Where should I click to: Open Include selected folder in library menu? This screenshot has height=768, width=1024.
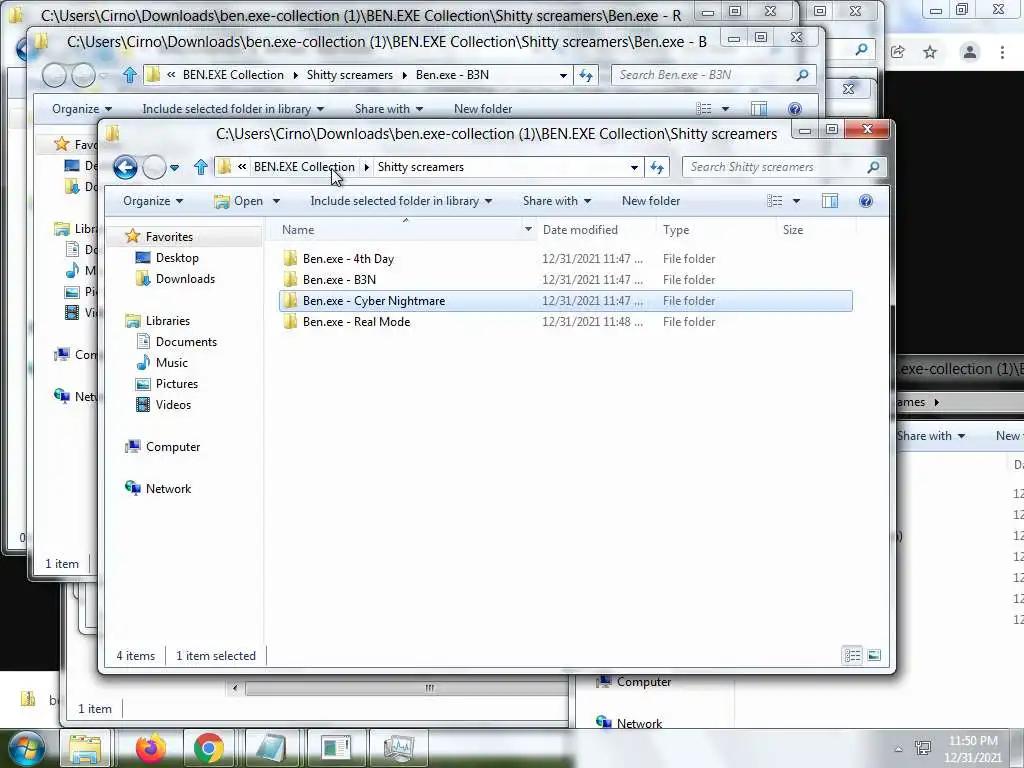401,201
